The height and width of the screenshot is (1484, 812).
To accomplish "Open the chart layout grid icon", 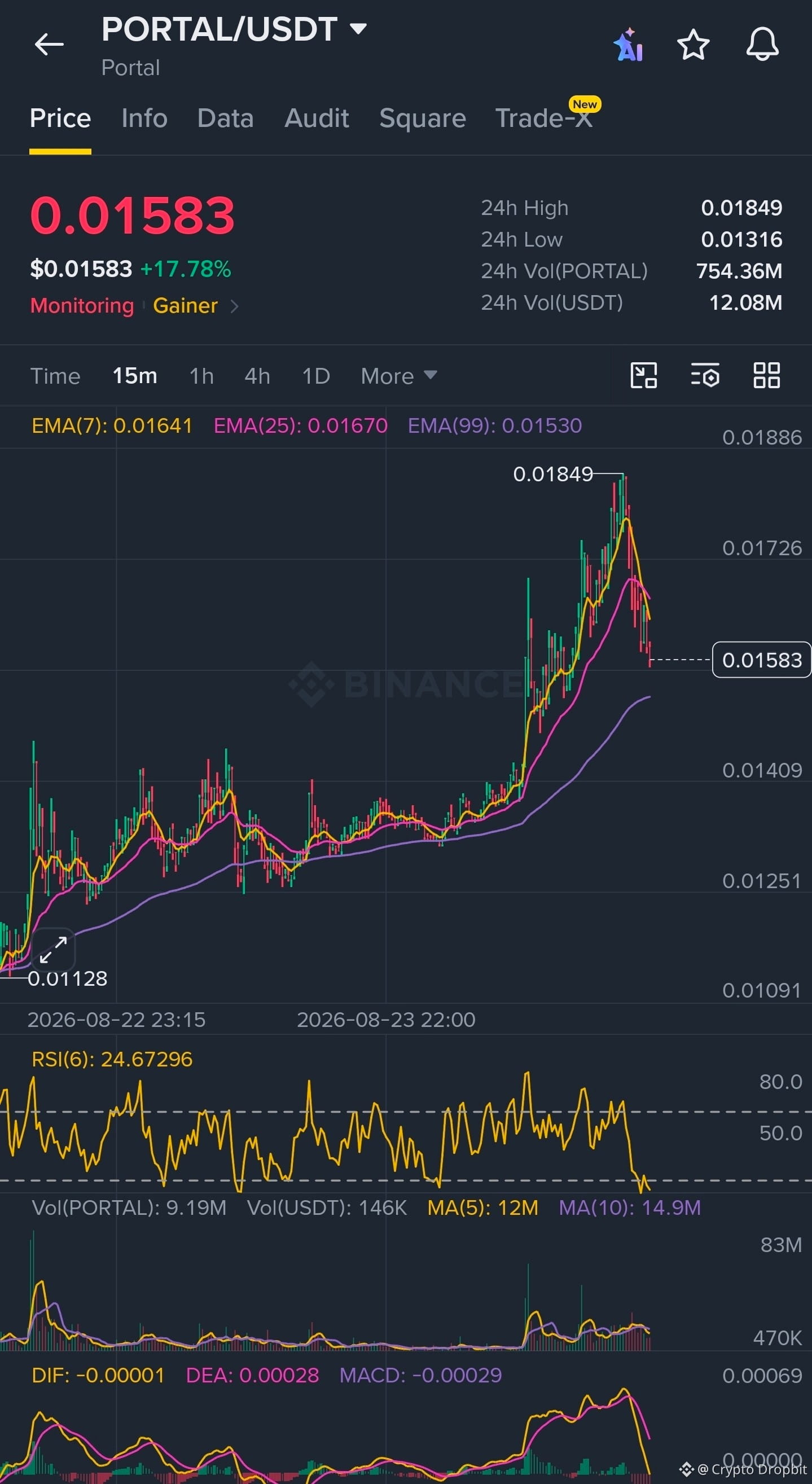I will (x=766, y=376).
